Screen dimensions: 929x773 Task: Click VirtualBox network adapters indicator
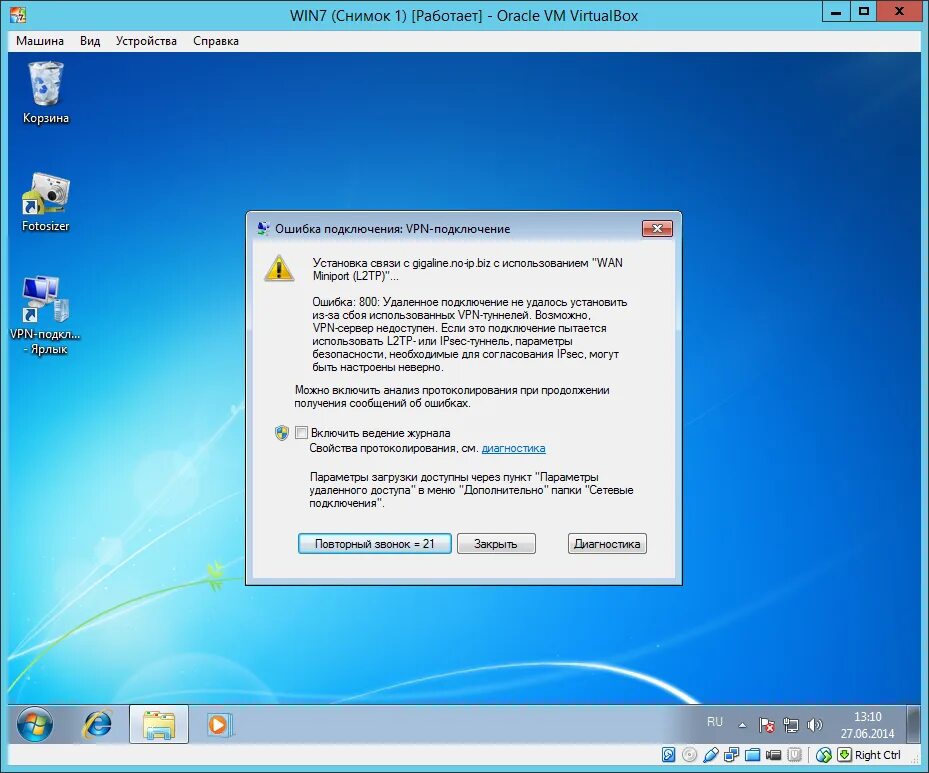tap(732, 755)
